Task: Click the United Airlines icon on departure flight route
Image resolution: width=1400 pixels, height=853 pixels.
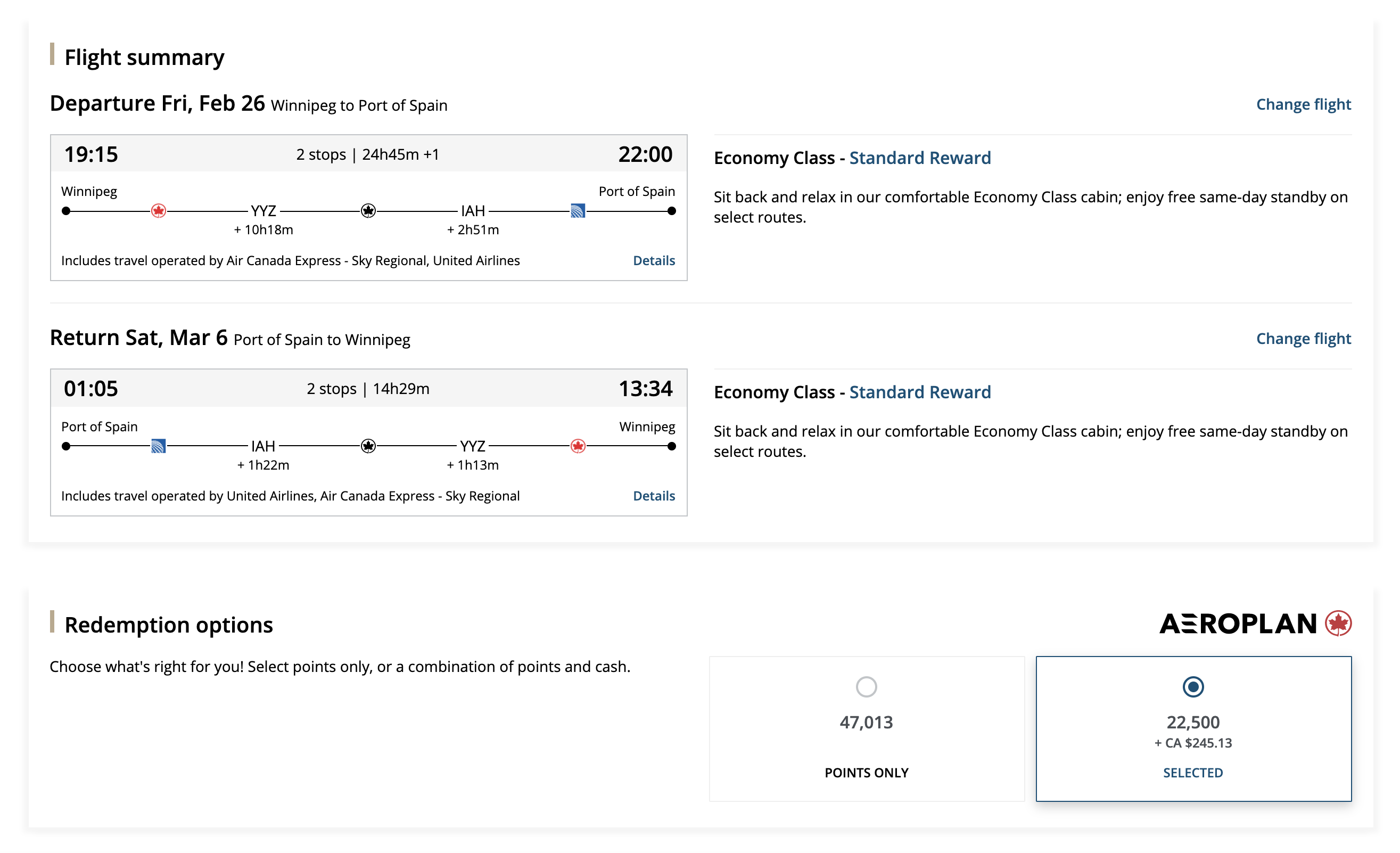Action: (578, 211)
